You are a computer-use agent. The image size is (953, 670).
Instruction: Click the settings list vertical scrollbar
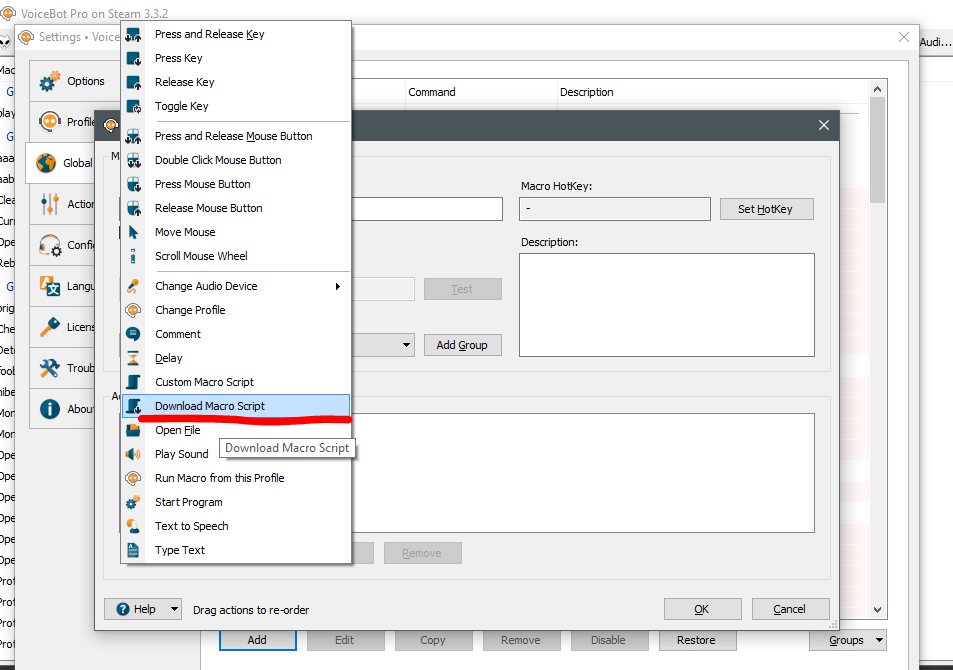pyautogui.click(x=877, y=350)
